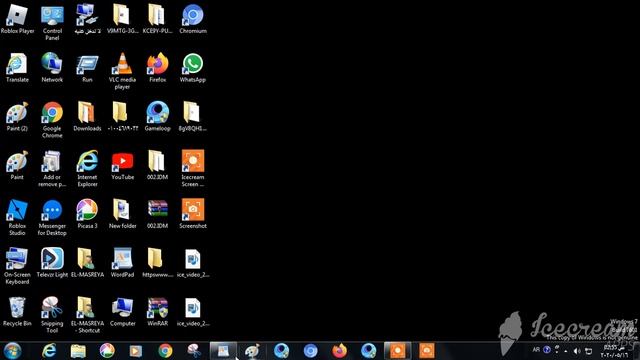The height and width of the screenshot is (360, 640).
Task: Click the blue help tray icon
Action: point(547,350)
